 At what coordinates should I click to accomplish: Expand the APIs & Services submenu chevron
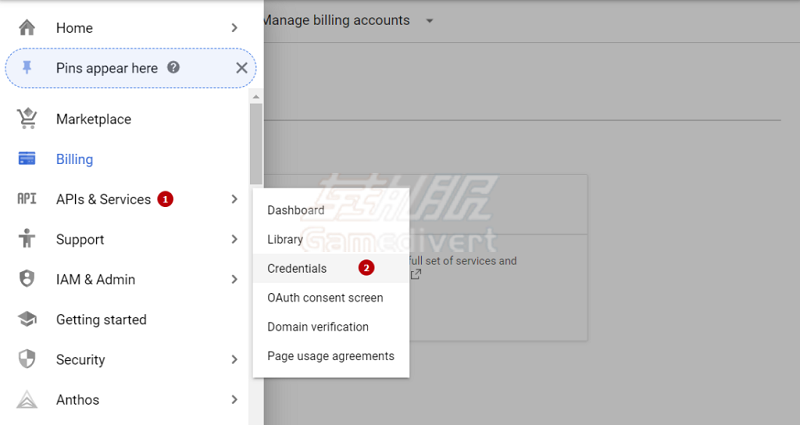pos(234,199)
